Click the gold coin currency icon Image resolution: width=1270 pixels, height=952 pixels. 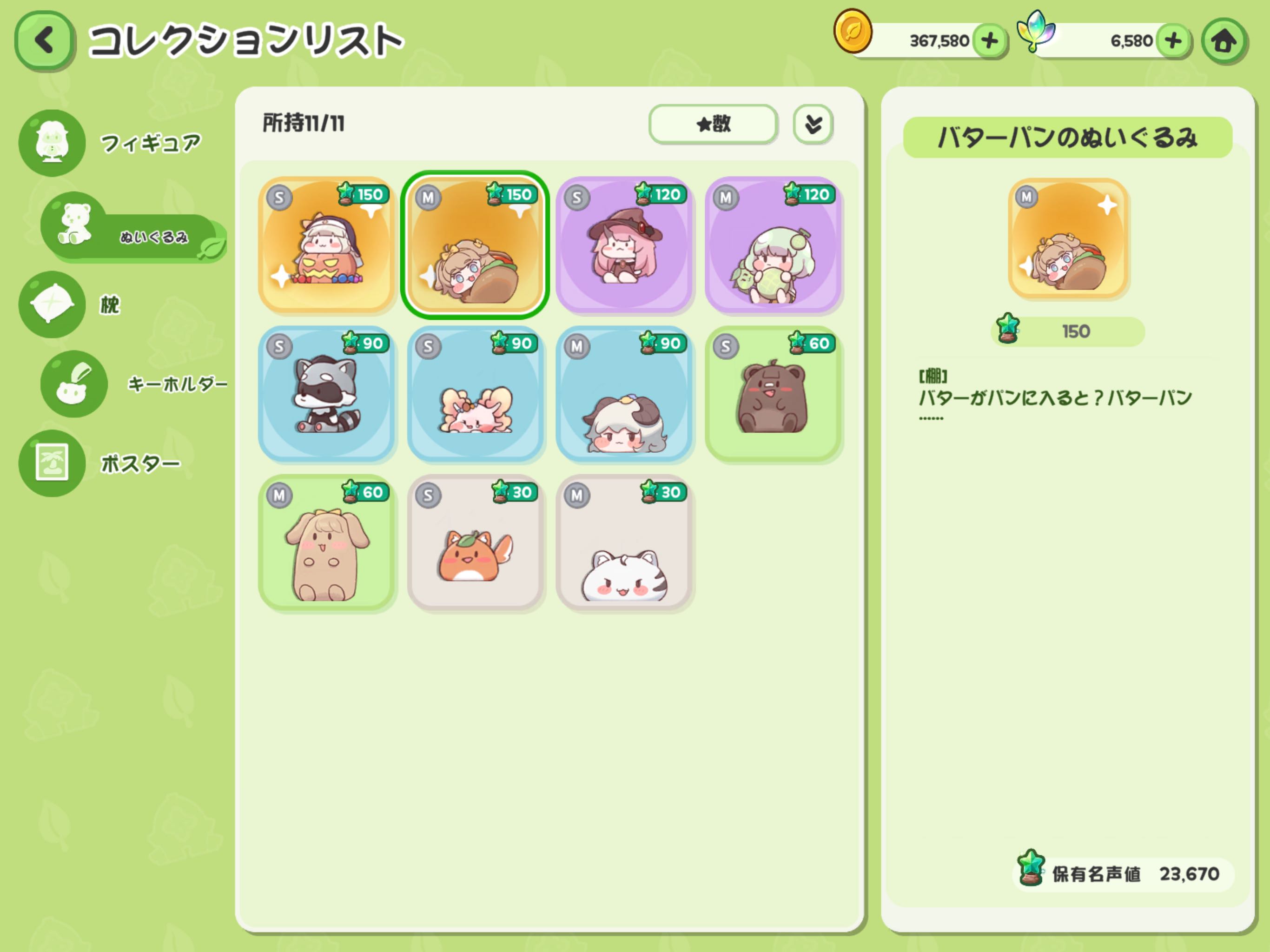pos(853,31)
